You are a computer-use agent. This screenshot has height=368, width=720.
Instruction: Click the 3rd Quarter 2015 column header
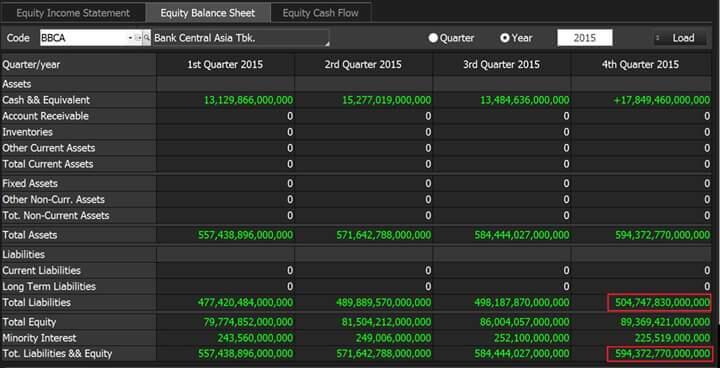[x=501, y=64]
